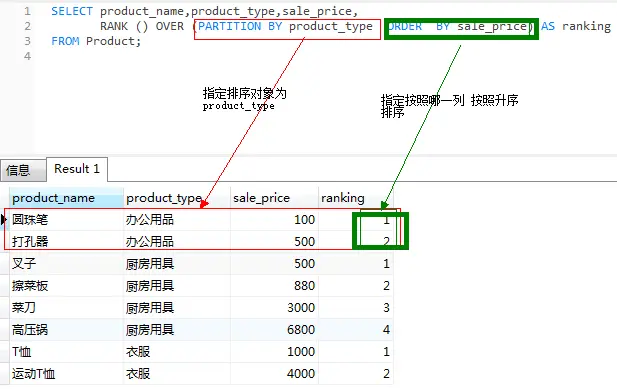Place cursor on RANK in line 2
Screen dimensions: 617x389
click(114, 26)
